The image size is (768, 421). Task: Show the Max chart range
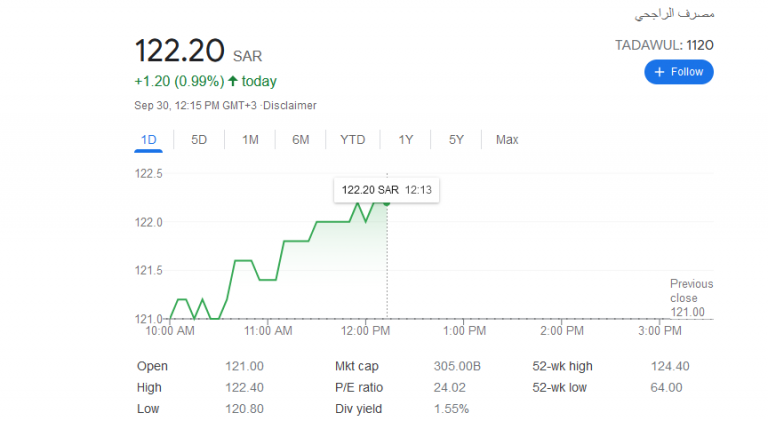tap(507, 140)
